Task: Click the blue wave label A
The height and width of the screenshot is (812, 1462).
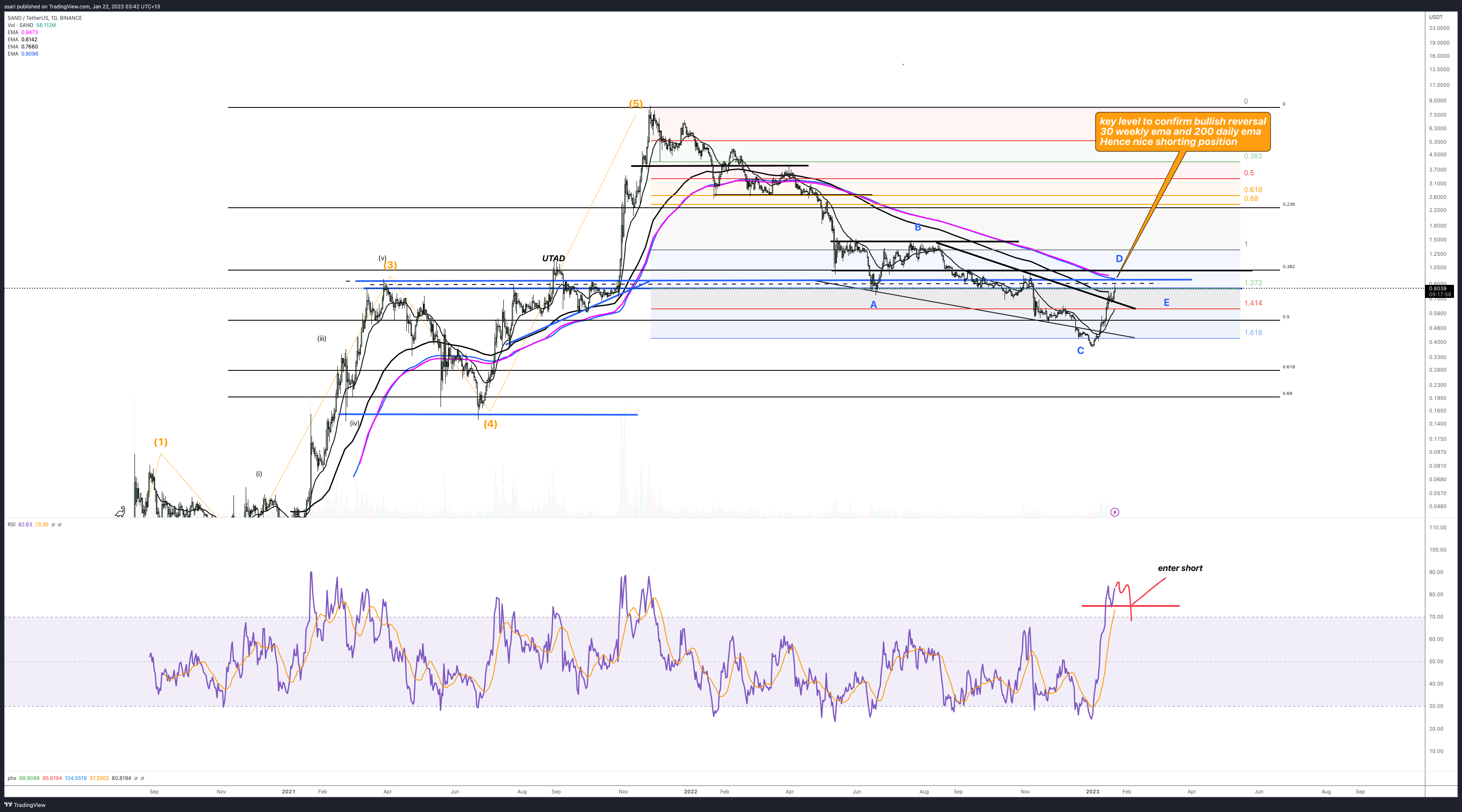Action: 873,305
